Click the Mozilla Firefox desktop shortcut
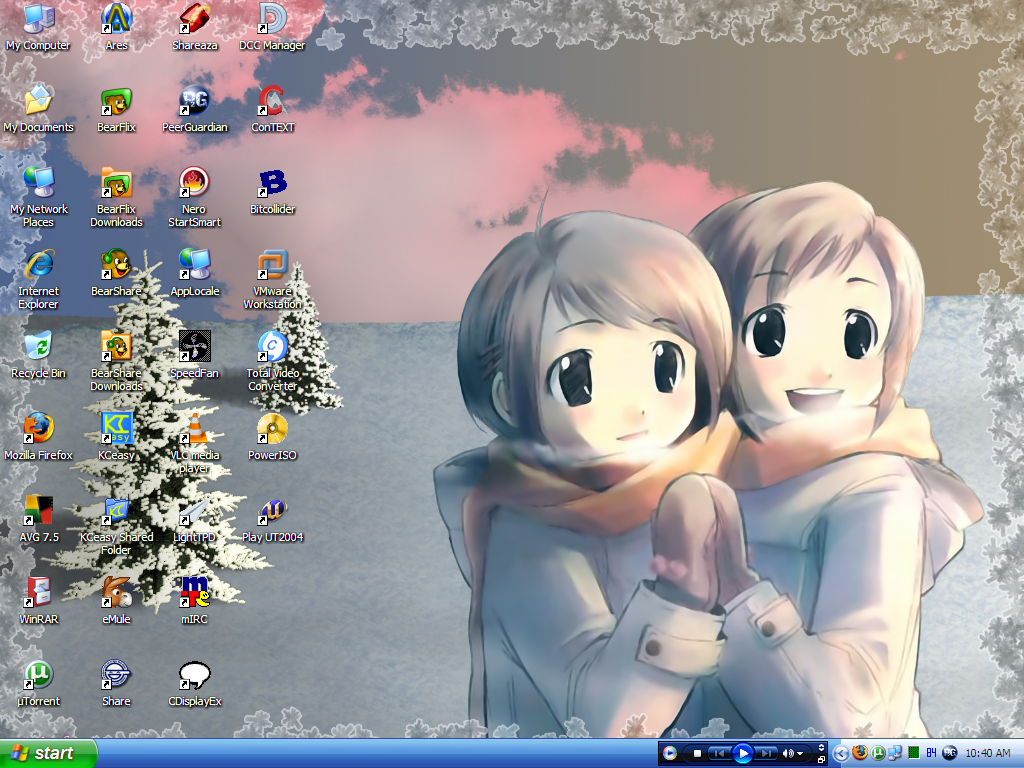This screenshot has width=1024, height=768. (39, 437)
